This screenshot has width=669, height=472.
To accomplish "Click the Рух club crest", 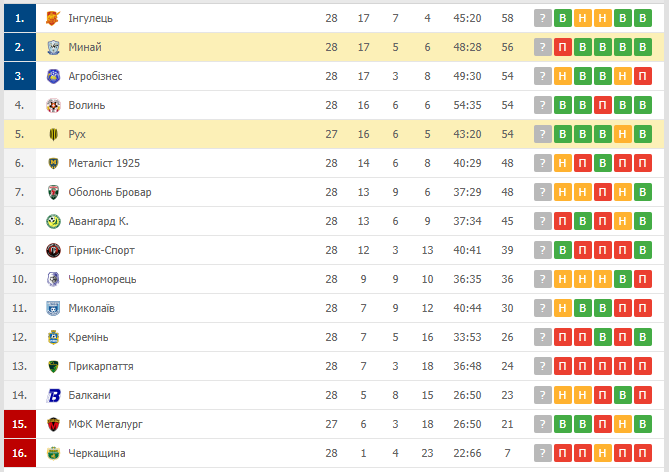I will click(x=53, y=134).
